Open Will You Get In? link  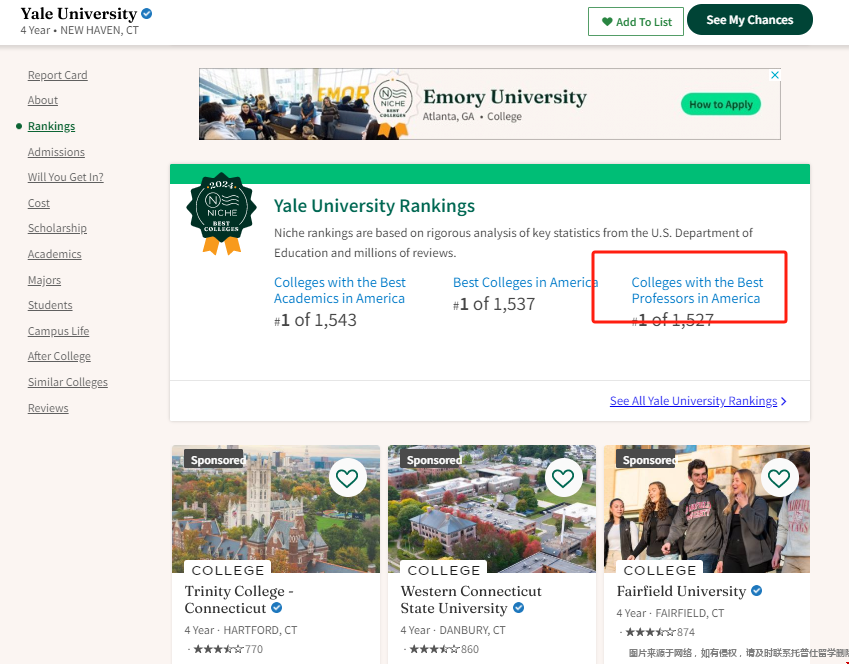[66, 177]
